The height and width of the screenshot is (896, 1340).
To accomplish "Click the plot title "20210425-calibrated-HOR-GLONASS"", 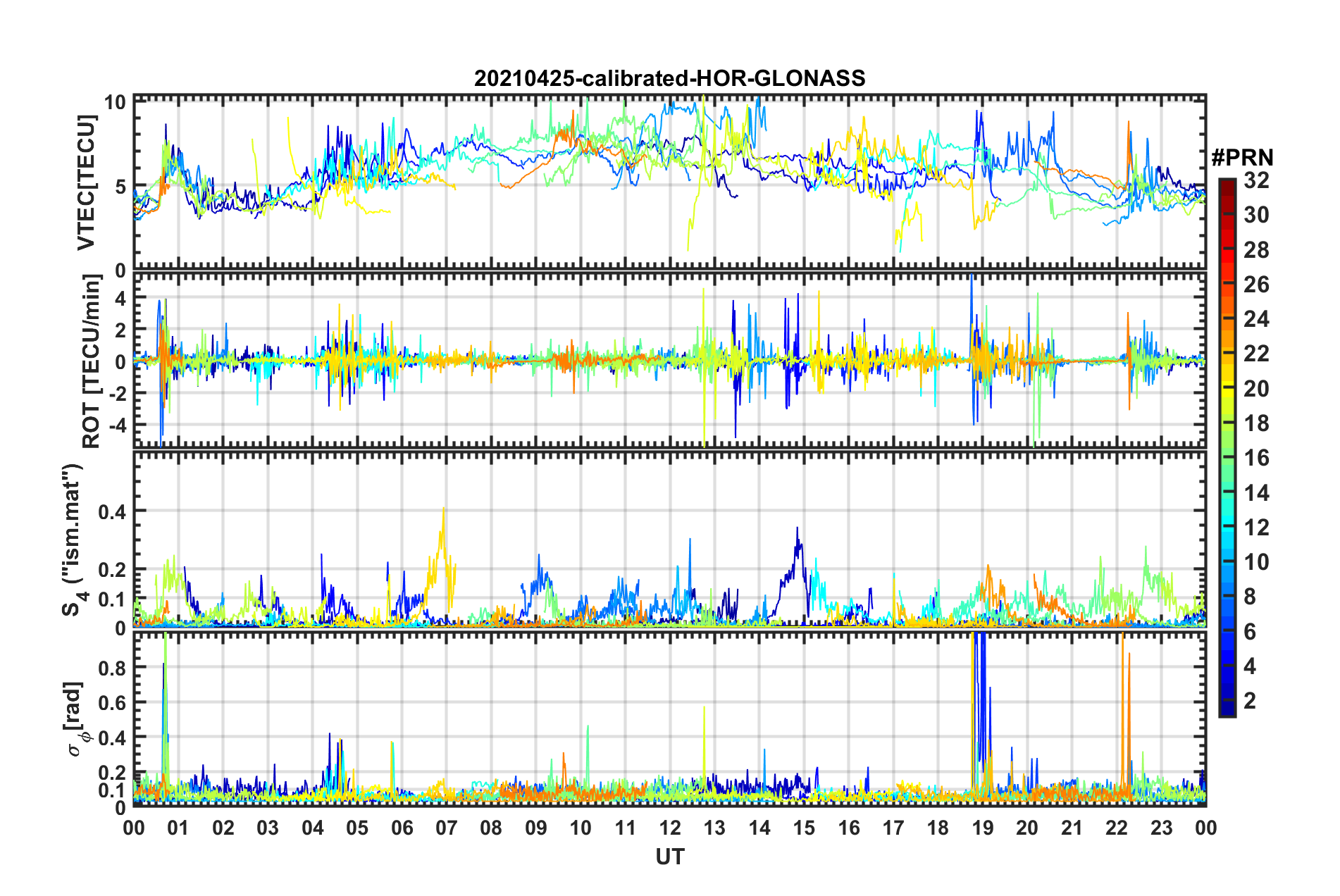I will 669,78.
